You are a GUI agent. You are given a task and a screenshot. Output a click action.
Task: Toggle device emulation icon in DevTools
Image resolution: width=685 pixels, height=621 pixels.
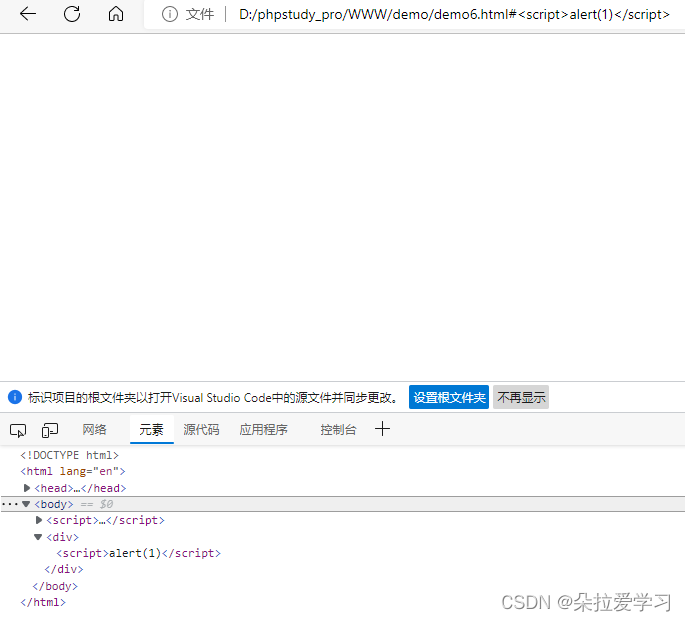[x=50, y=430]
